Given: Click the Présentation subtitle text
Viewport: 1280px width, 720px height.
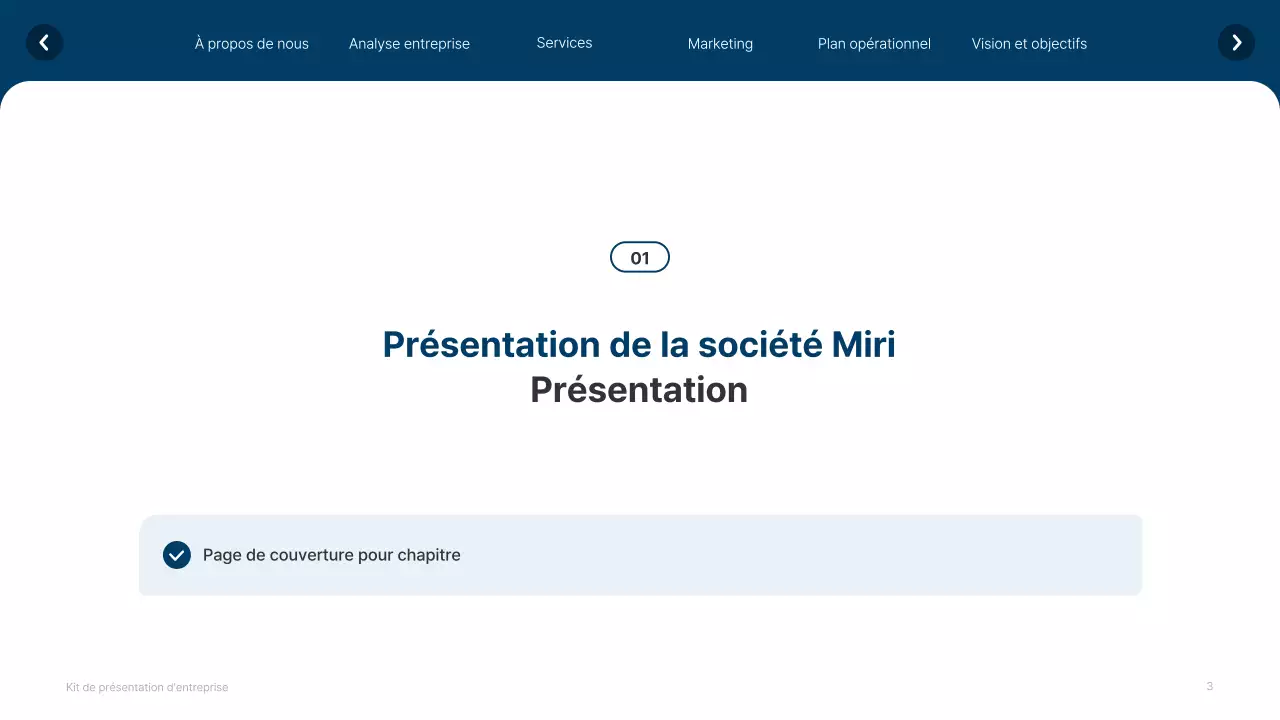Looking at the screenshot, I should (639, 390).
